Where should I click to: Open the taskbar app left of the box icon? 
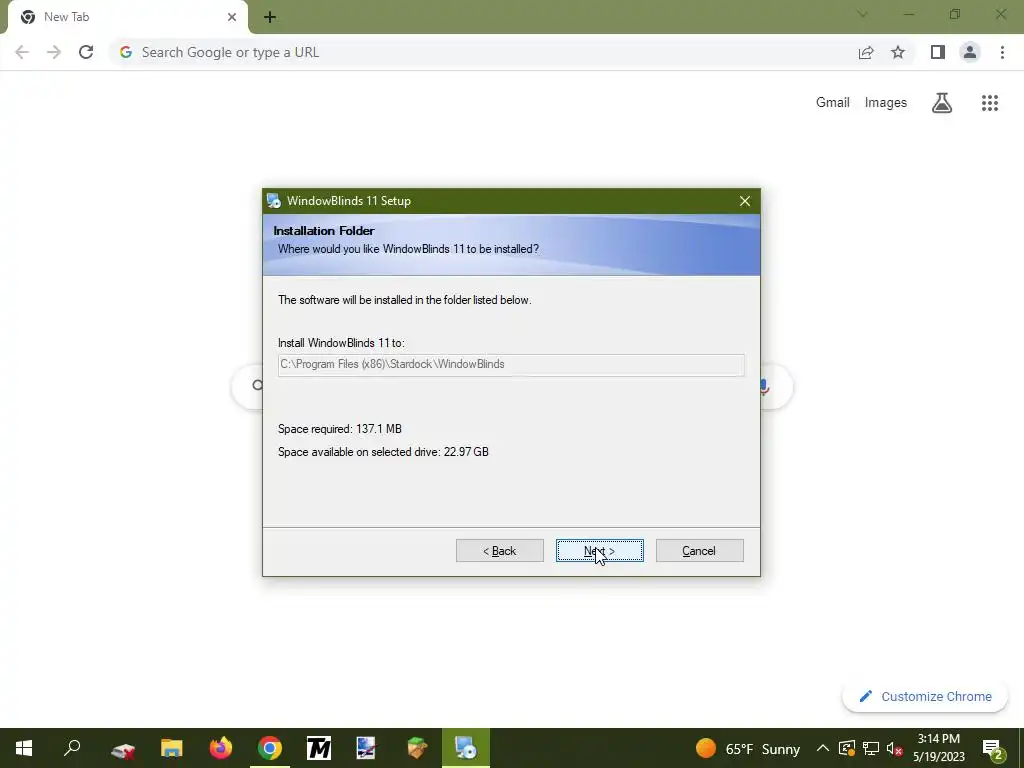(x=368, y=748)
